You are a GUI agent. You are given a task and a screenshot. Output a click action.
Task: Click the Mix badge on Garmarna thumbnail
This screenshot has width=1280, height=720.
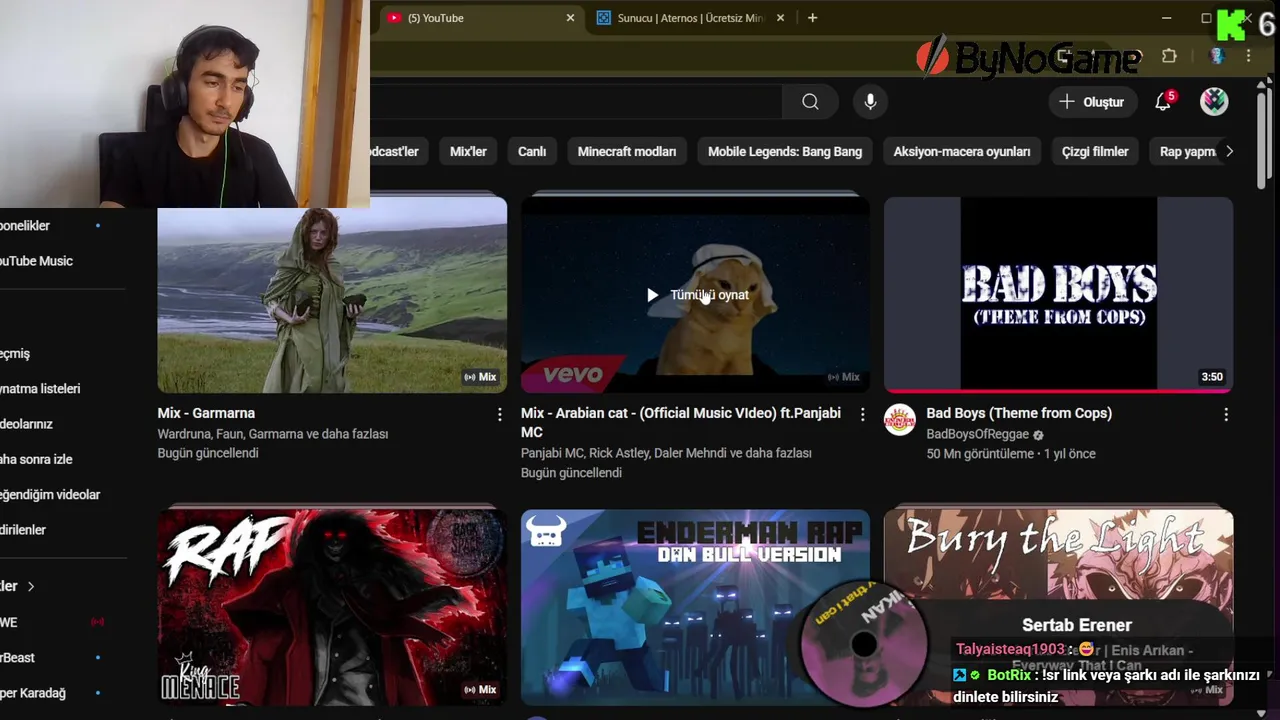pos(480,377)
